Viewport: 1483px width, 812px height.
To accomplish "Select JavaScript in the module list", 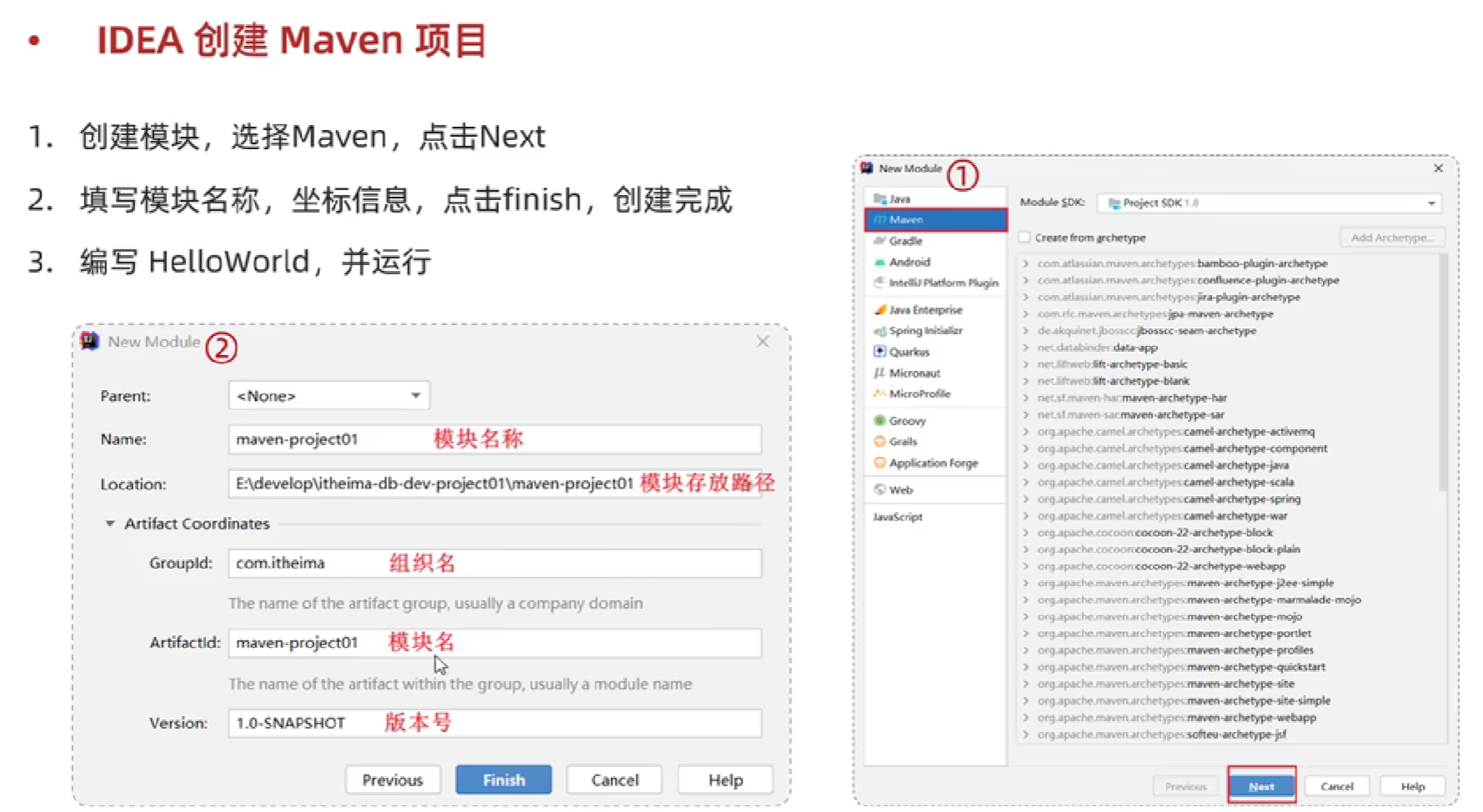I will pyautogui.click(x=935, y=517).
